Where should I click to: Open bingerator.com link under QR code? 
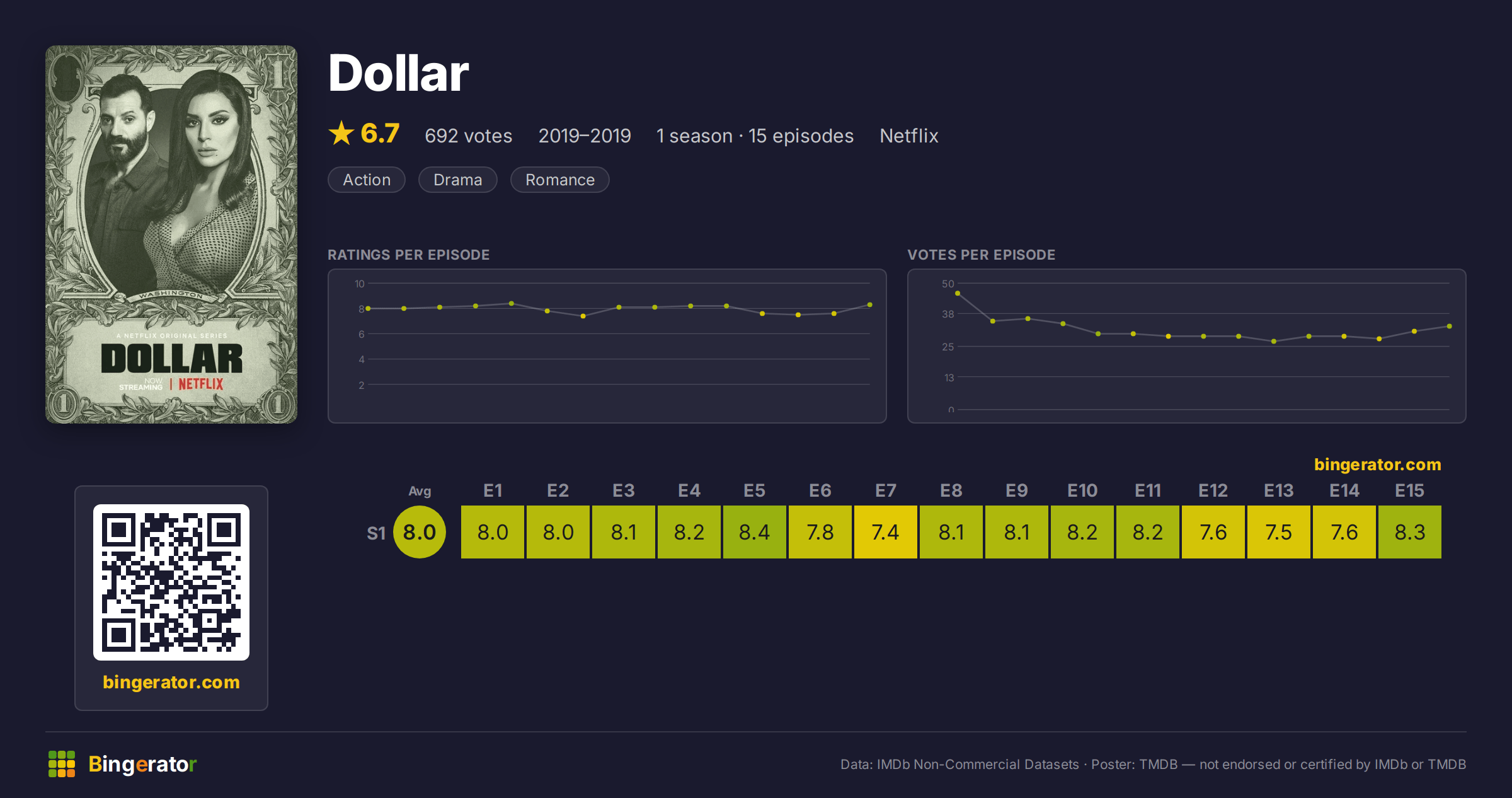tap(171, 682)
